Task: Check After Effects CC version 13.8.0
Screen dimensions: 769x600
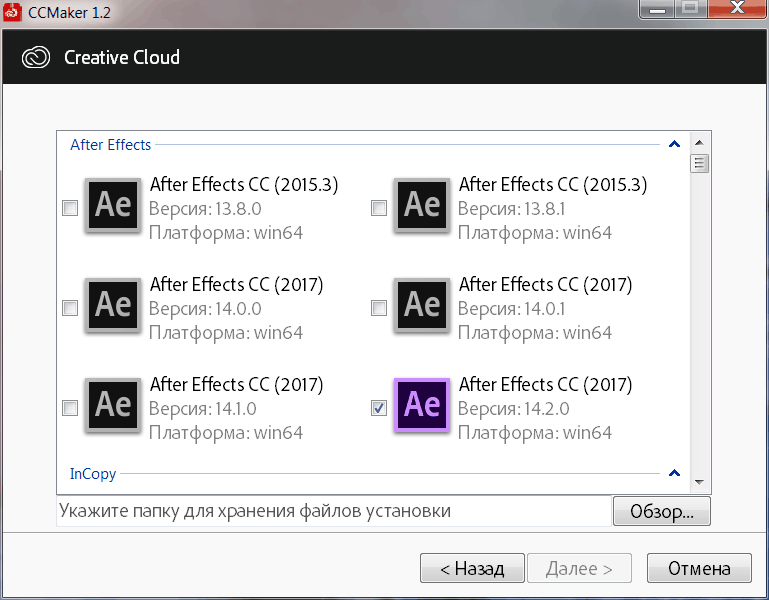Action: 70,208
